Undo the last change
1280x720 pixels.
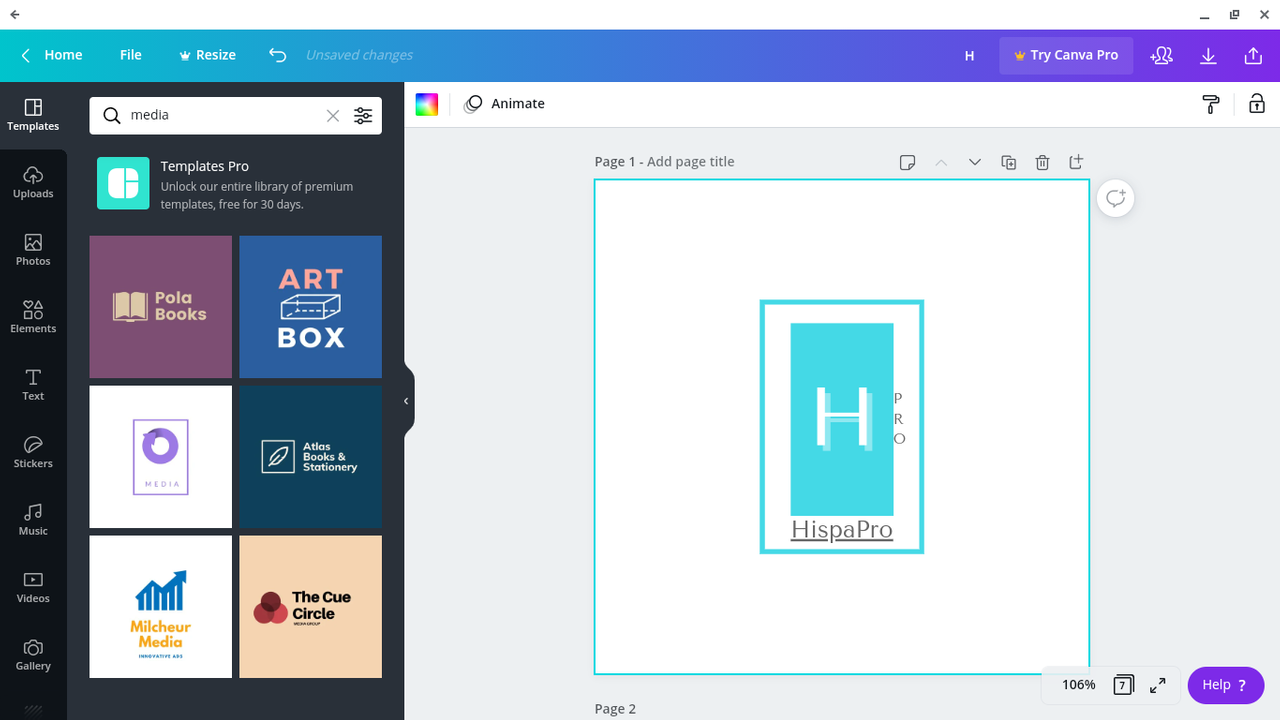278,55
